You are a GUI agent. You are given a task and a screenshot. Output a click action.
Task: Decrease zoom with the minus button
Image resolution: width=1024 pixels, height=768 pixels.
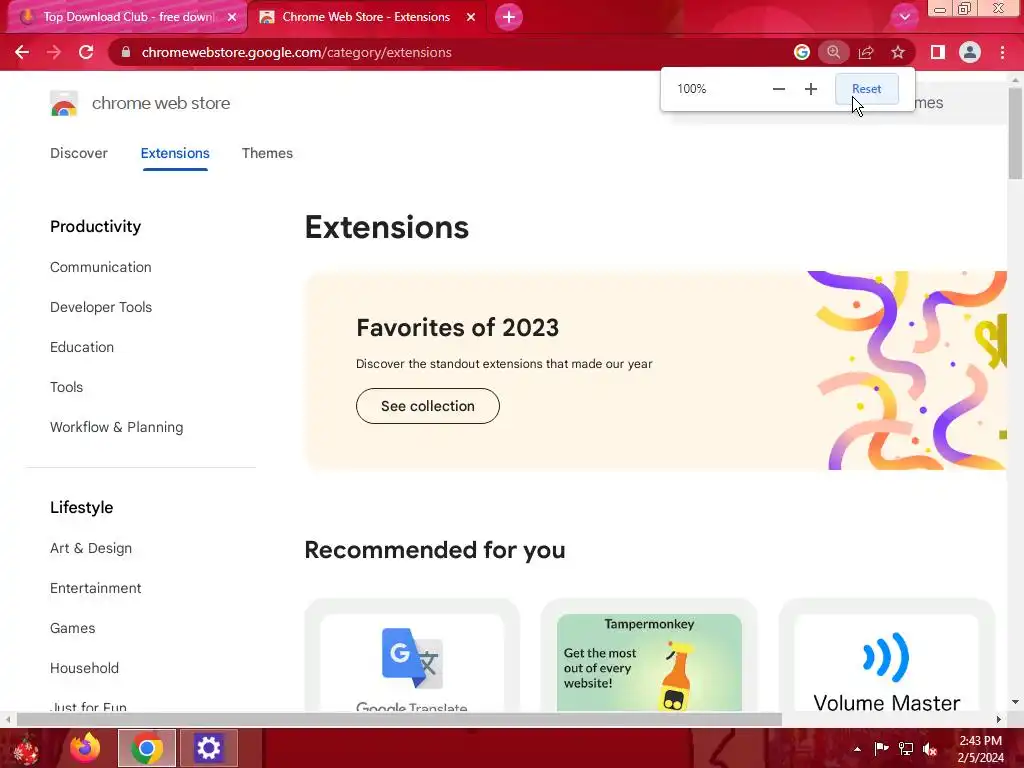(778, 89)
